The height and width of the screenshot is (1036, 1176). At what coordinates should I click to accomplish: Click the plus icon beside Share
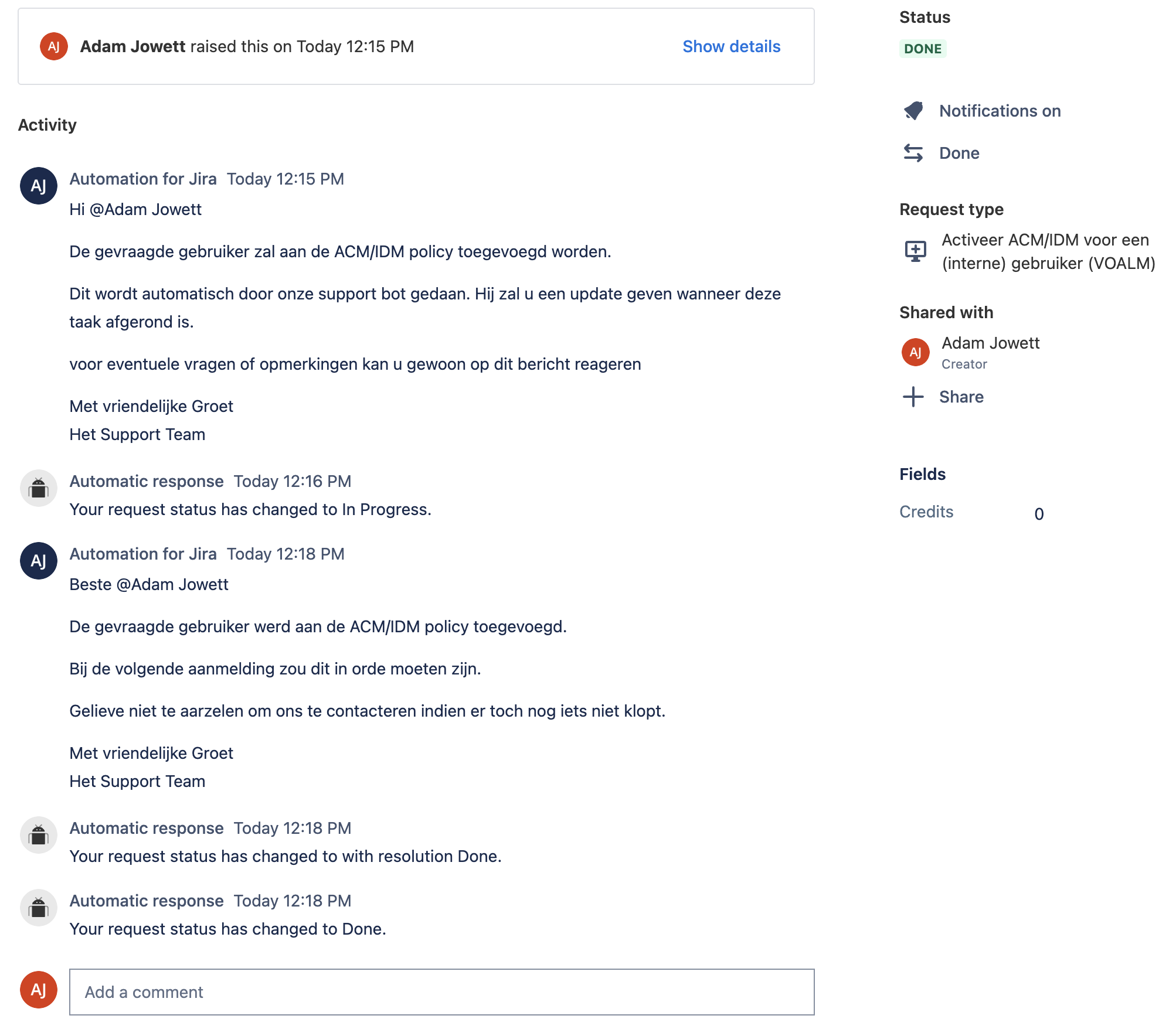913,397
